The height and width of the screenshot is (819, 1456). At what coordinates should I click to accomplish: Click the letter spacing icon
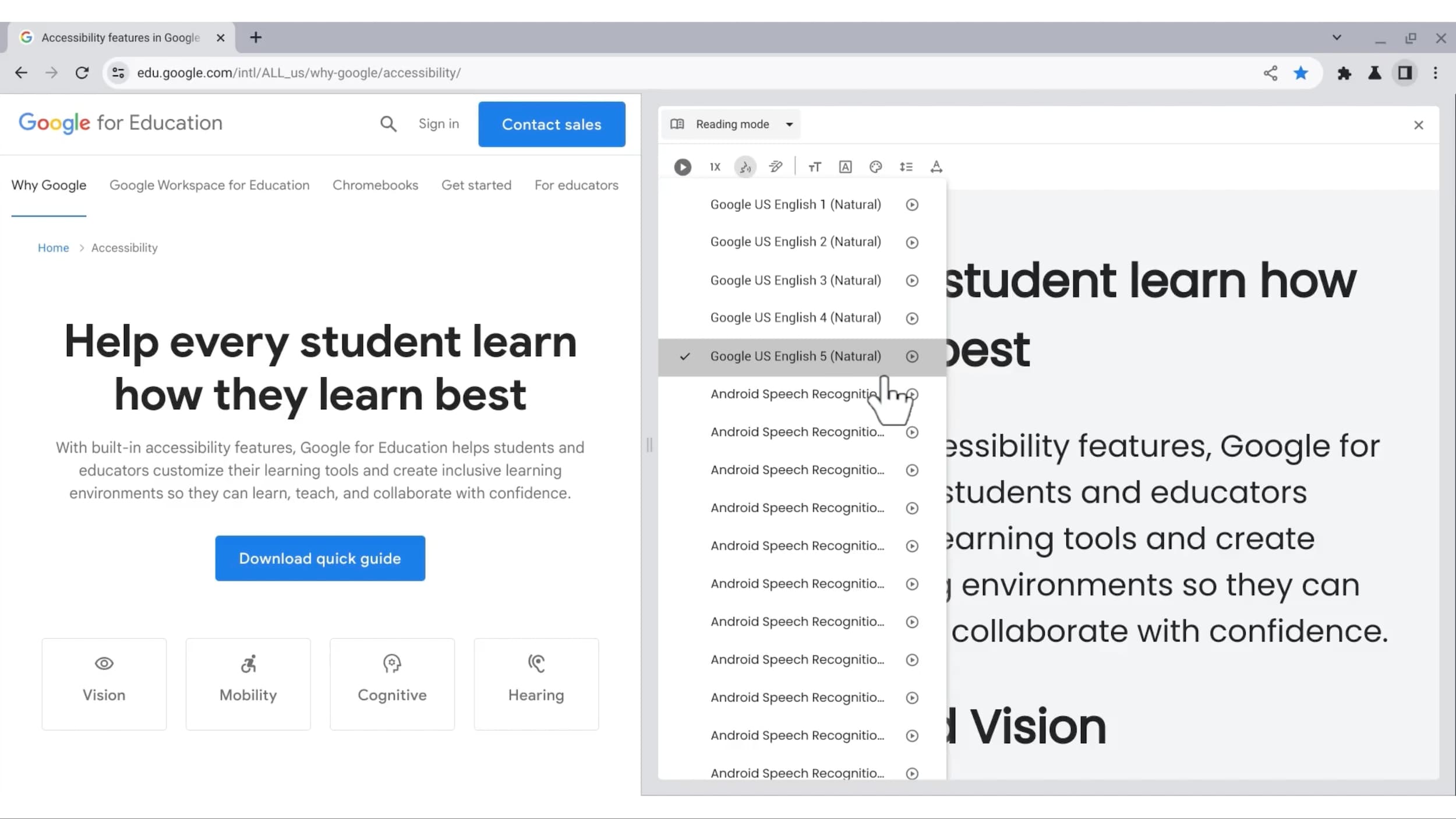[936, 167]
